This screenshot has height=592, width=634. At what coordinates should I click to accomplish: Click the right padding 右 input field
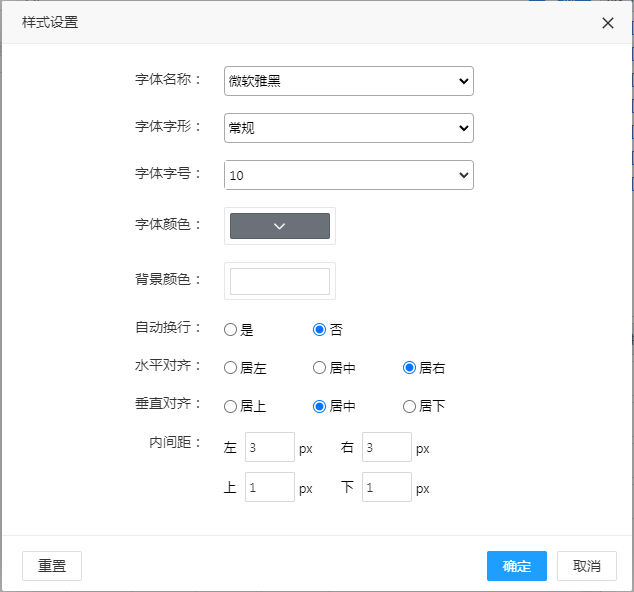[386, 448]
